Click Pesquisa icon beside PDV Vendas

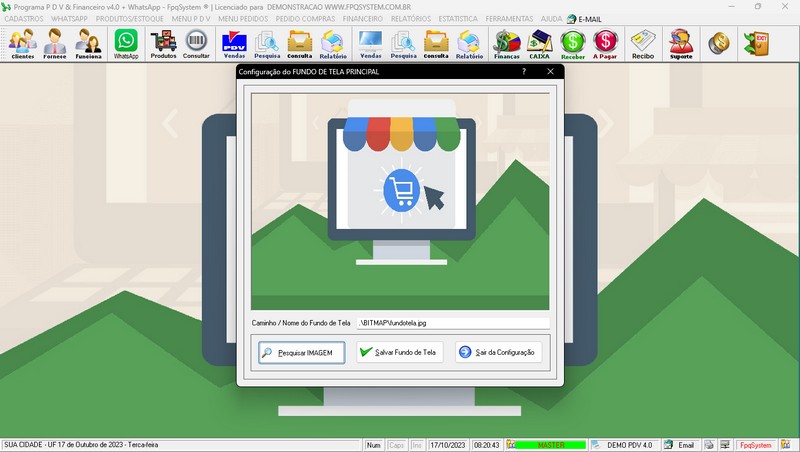(267, 44)
